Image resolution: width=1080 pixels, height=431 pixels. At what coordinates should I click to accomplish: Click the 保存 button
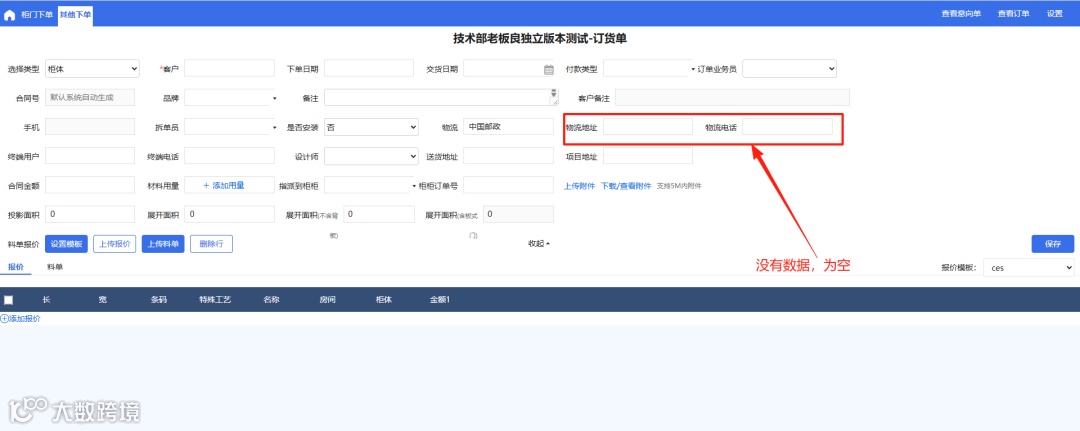click(1052, 244)
